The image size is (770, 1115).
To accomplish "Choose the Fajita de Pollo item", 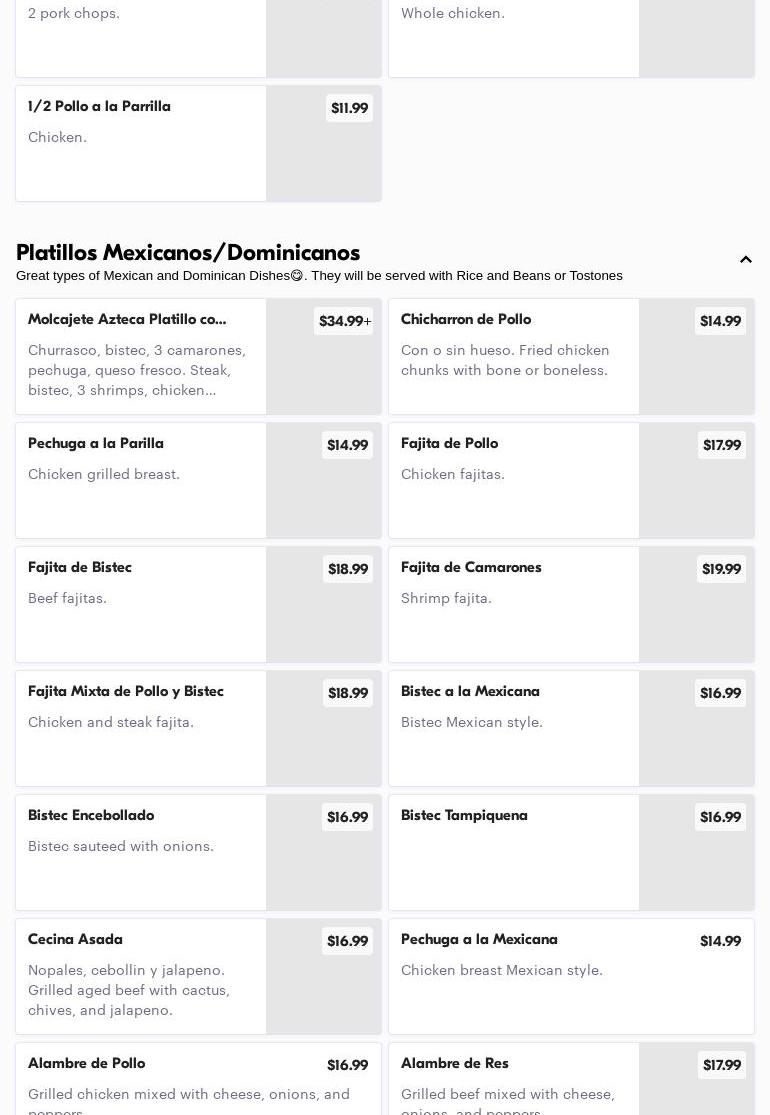I will tap(449, 444).
